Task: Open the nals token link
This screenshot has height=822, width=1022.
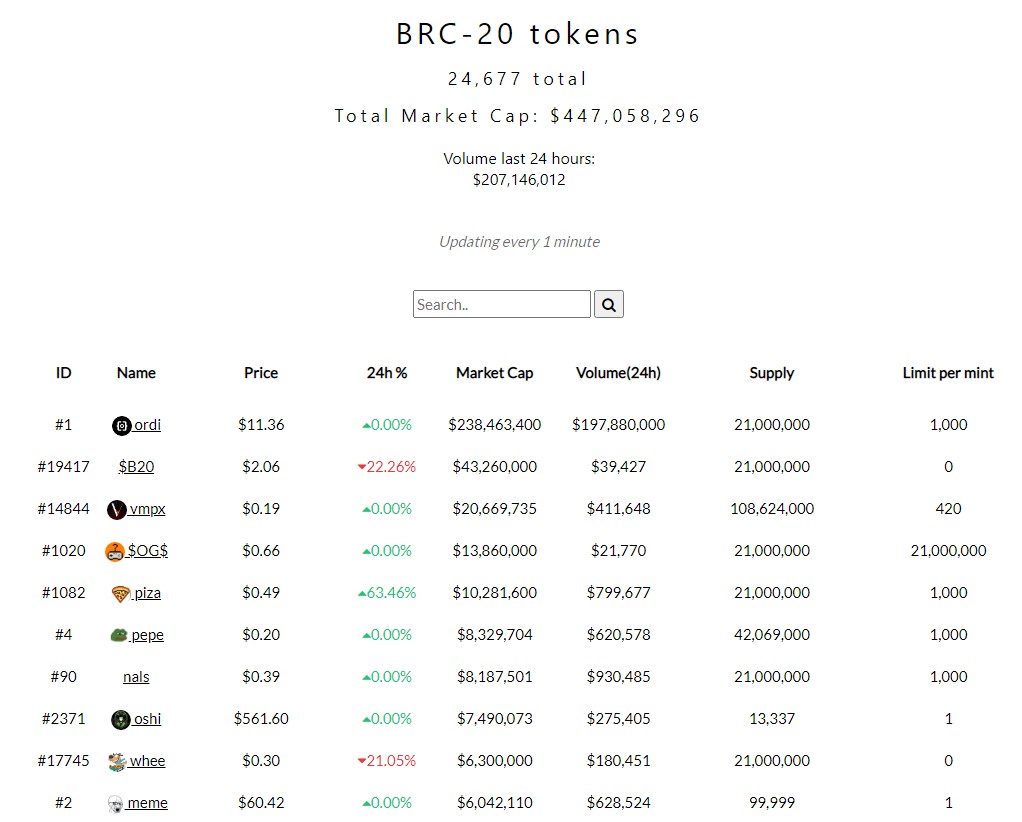Action: tap(136, 677)
